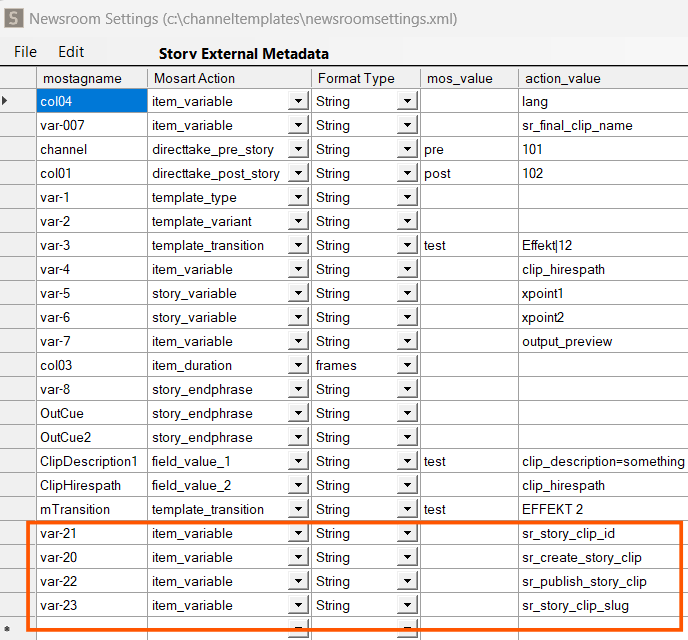Expand Mosart Action dropdown for ClipDescription1 row

tap(298, 462)
